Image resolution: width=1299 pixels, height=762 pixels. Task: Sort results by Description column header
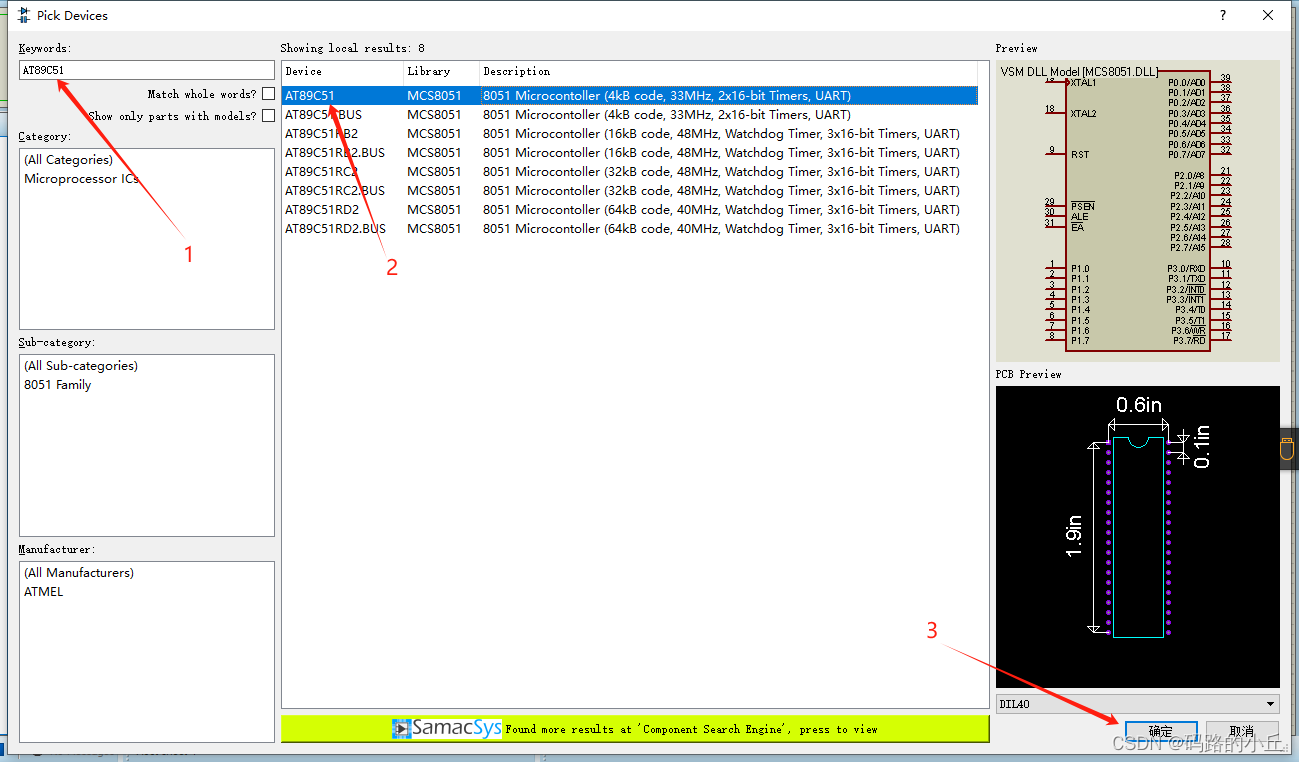pos(728,72)
